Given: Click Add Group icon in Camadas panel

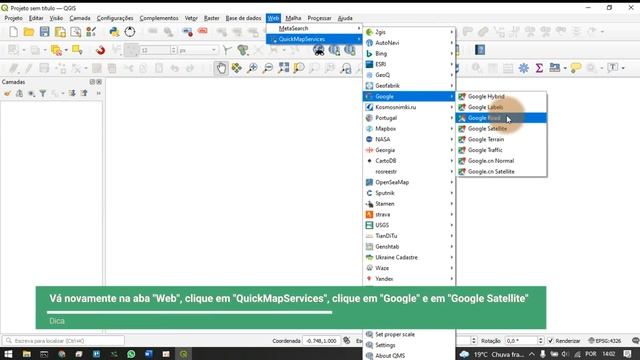Looking at the screenshot, I should 19,93.
